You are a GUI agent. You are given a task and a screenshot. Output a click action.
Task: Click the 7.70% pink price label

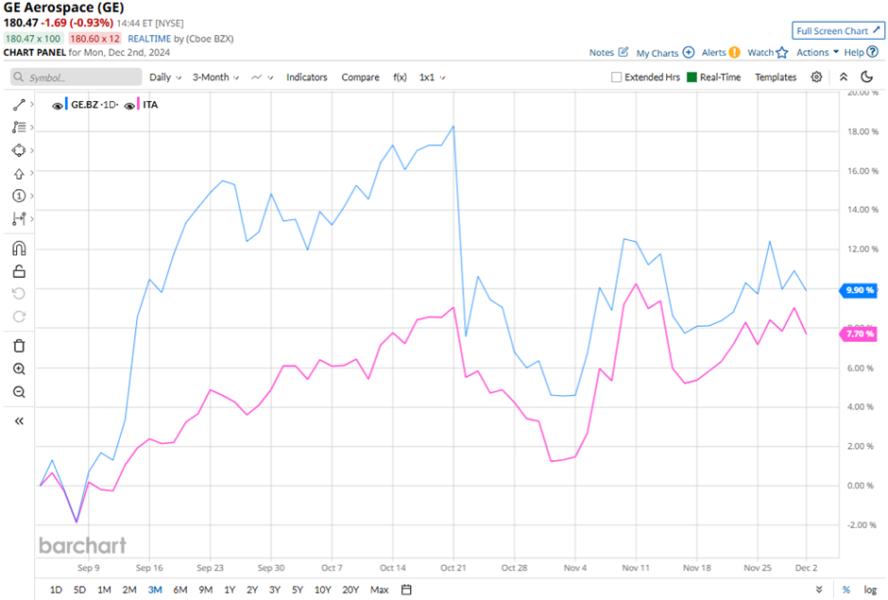click(x=859, y=334)
